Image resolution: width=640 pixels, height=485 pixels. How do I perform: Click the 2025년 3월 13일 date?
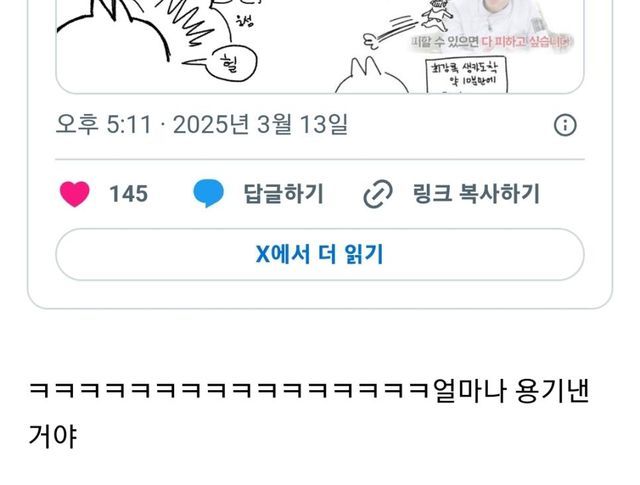pyautogui.click(x=260, y=125)
